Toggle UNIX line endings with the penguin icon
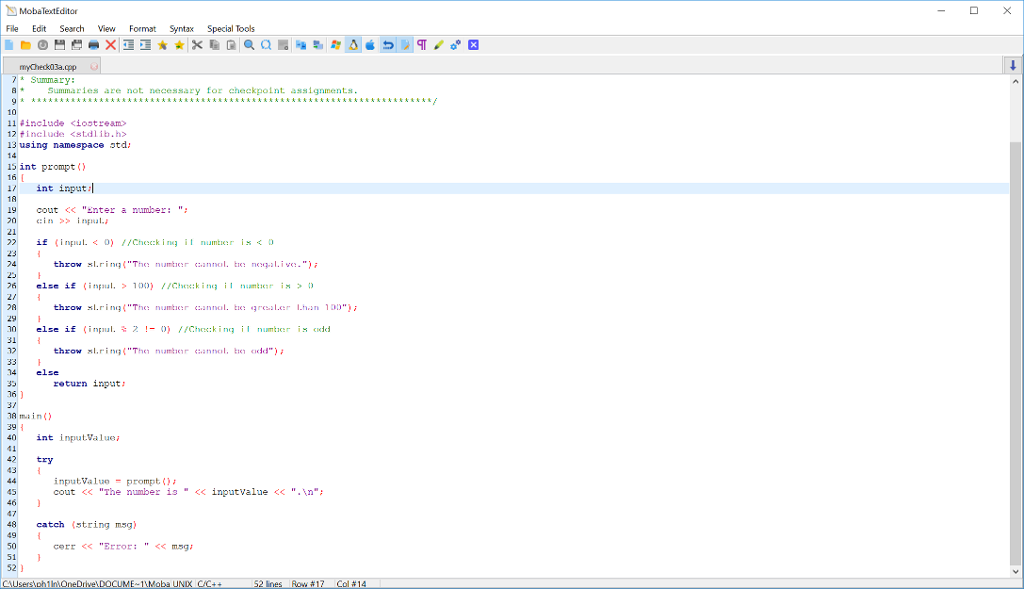 pos(353,44)
